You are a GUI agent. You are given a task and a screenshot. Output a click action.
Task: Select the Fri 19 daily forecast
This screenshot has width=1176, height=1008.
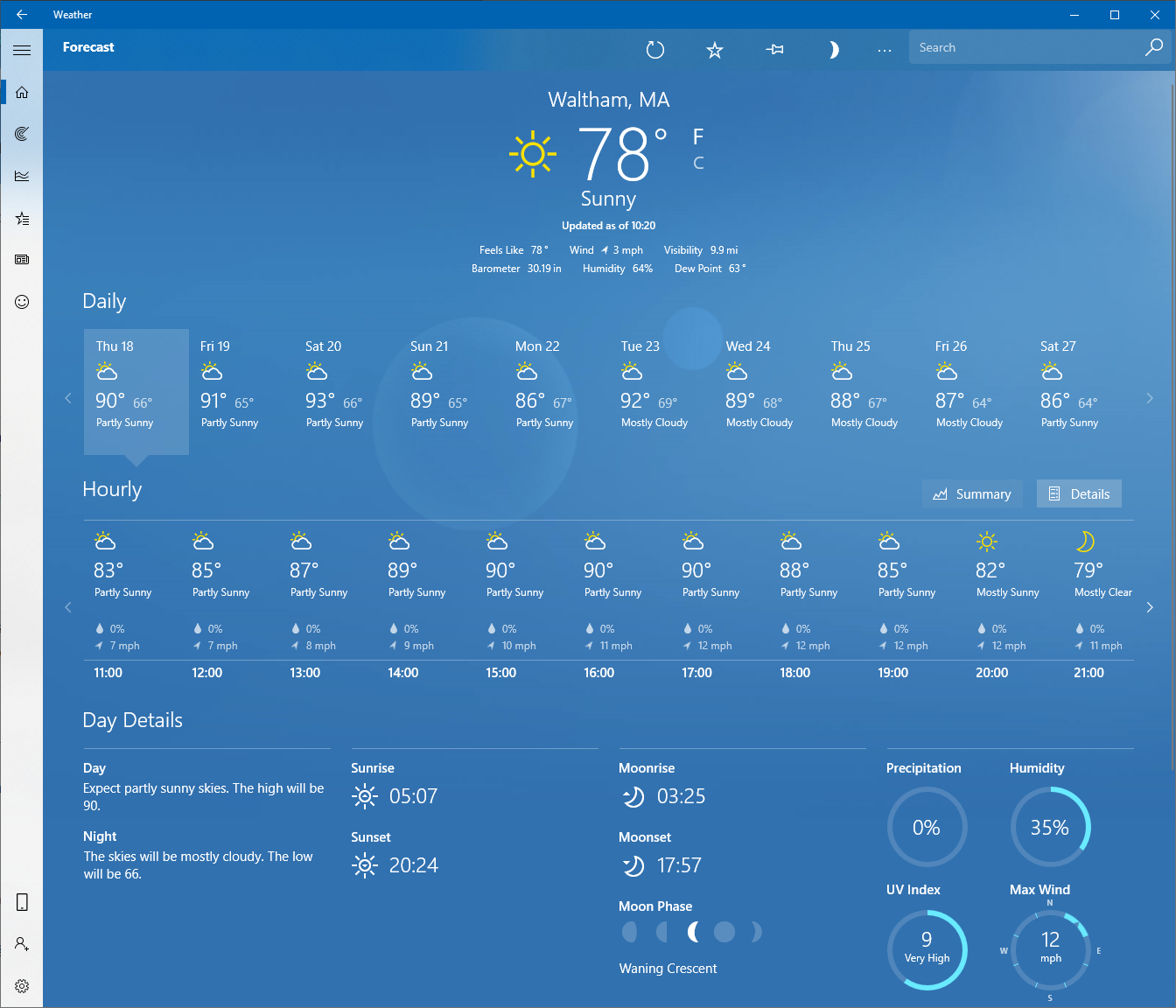pyautogui.click(x=241, y=391)
